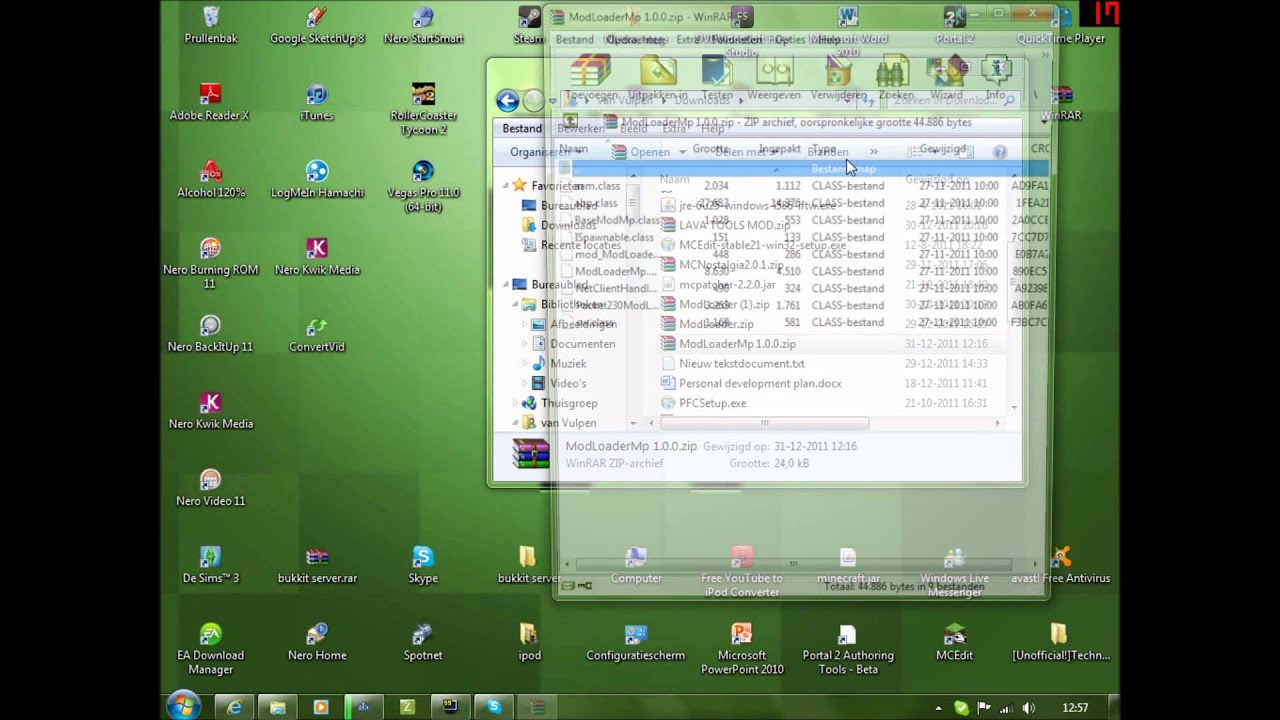Select file ModLoaderMp 1.0.0.zip in list
This screenshot has height=720, width=1280.
click(737, 344)
